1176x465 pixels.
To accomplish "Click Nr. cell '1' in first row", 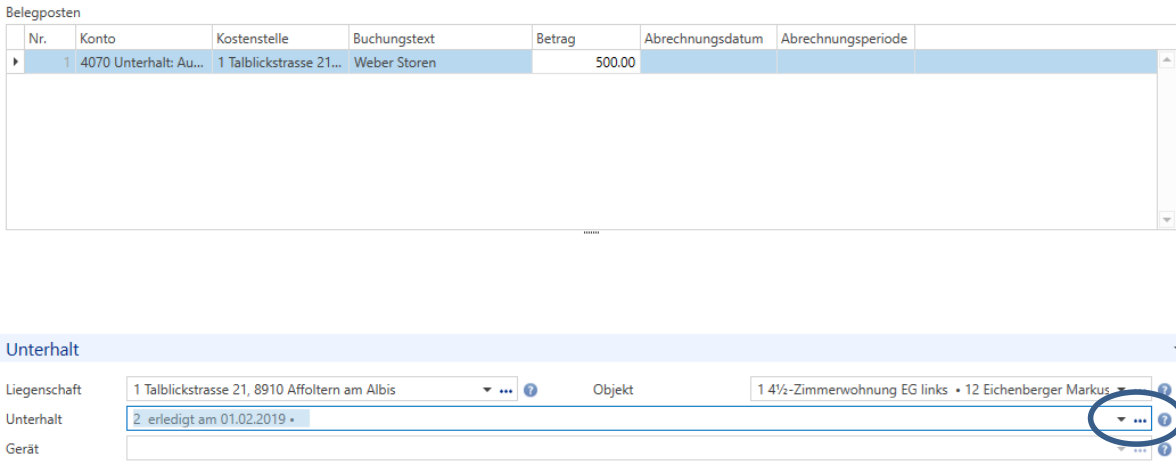I will [x=50, y=62].
